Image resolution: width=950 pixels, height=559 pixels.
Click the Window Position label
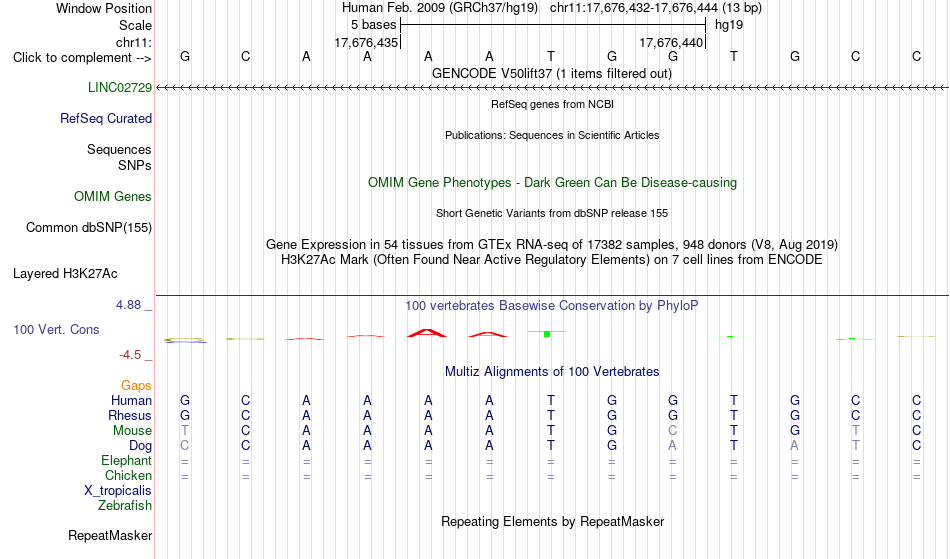click(104, 9)
